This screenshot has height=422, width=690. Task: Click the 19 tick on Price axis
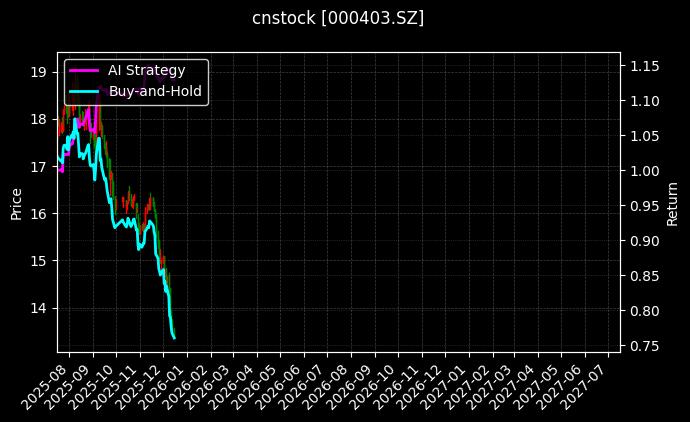click(39, 72)
